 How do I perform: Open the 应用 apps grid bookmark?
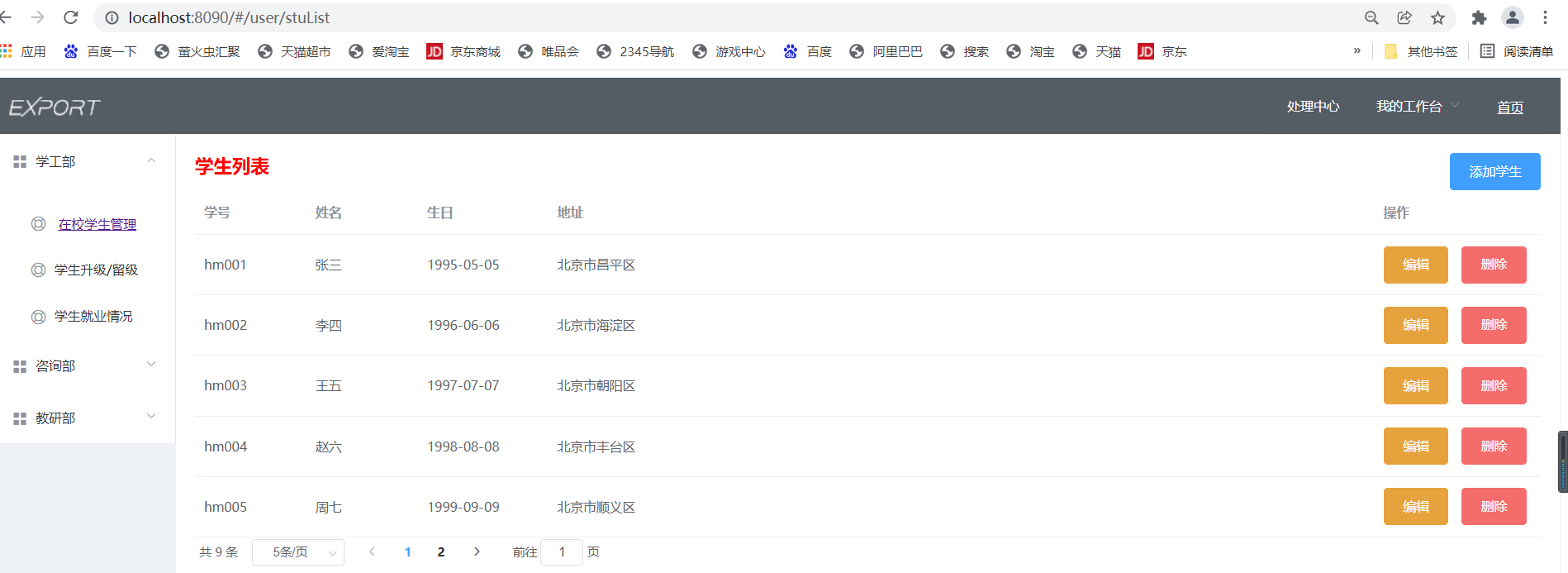23,51
